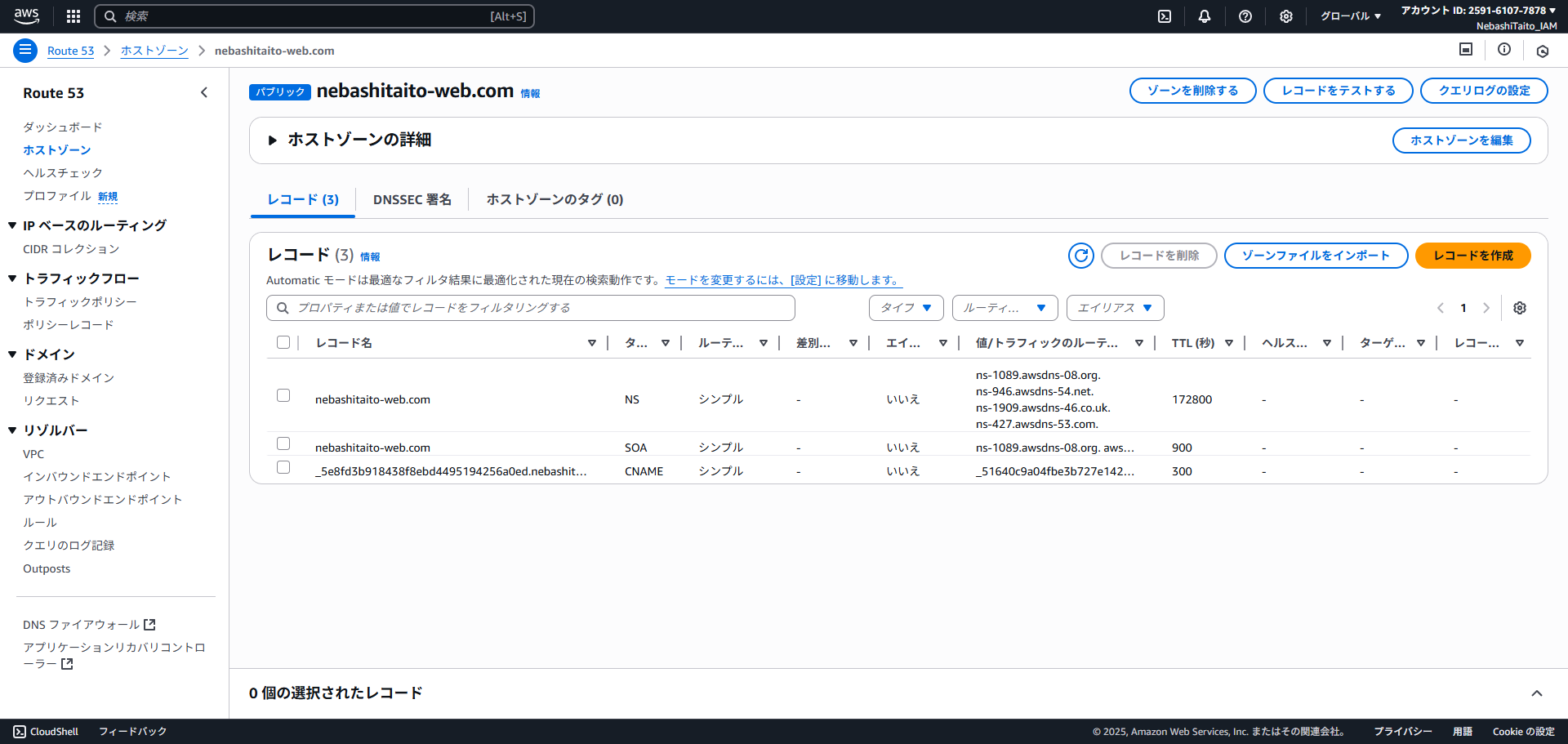The width and height of the screenshot is (1568, 744).
Task: Open CIDR collections in the sidebar
Action: pyautogui.click(x=71, y=249)
